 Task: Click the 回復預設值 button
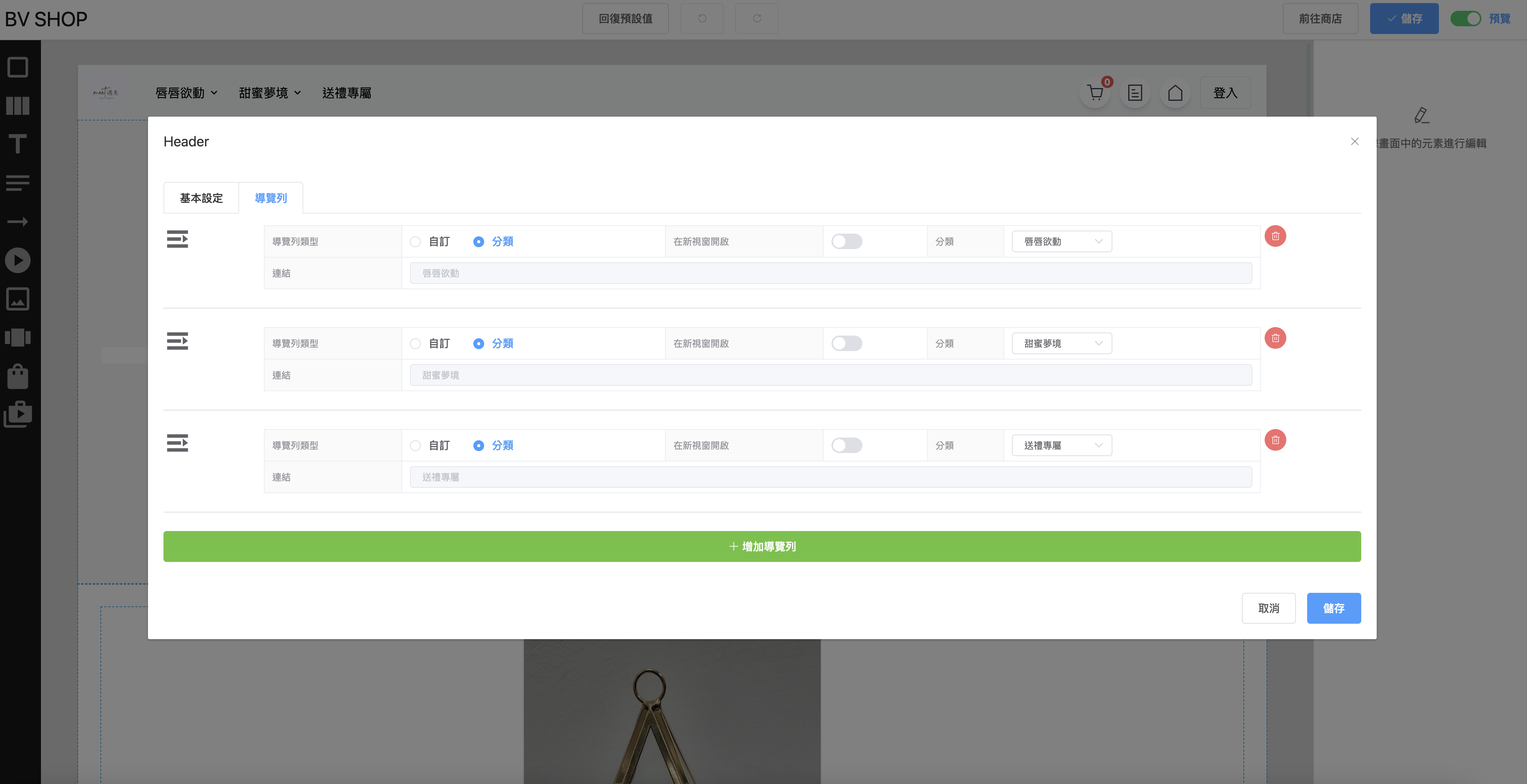click(x=626, y=19)
